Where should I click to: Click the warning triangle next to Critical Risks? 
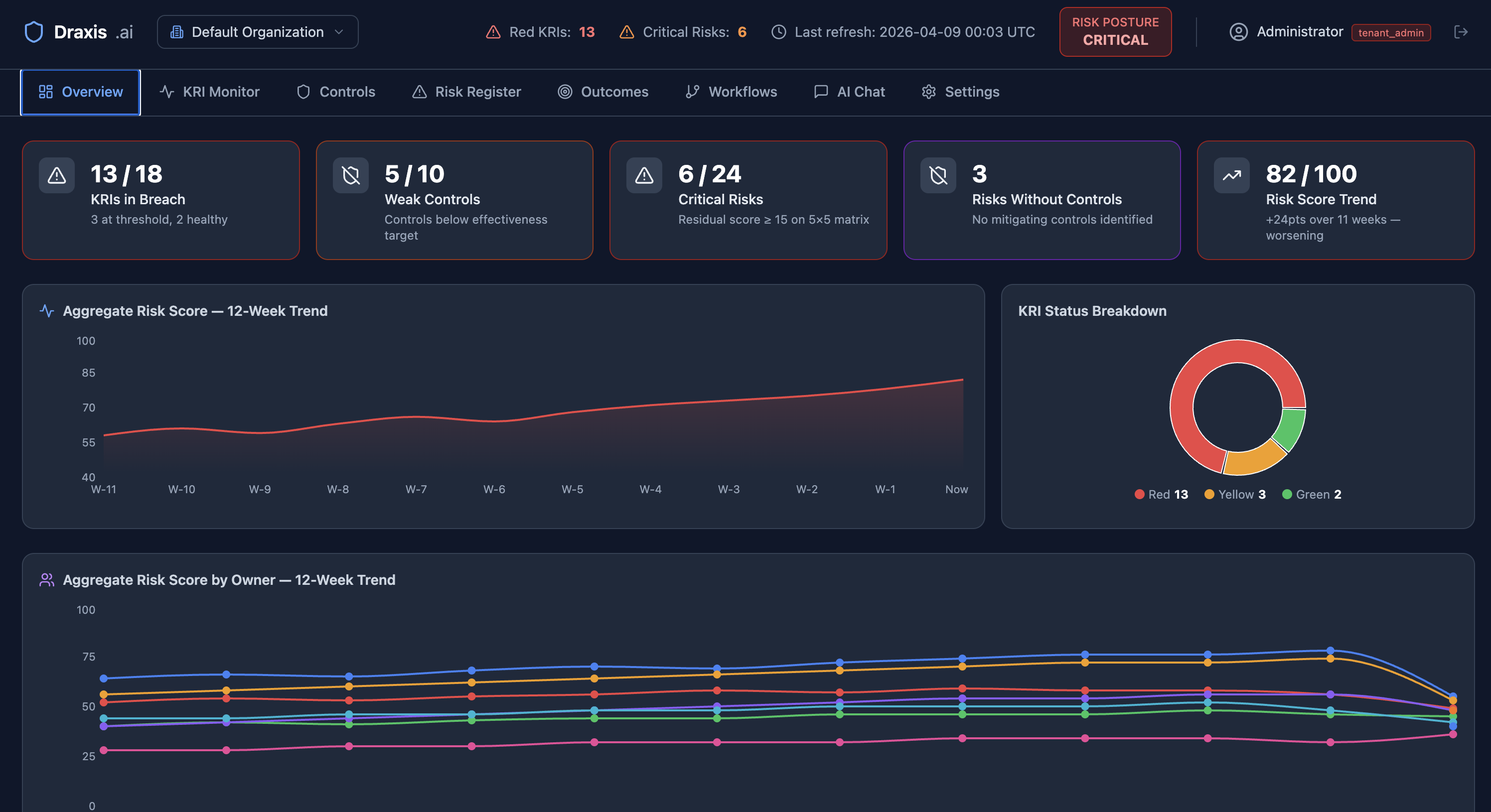(626, 32)
